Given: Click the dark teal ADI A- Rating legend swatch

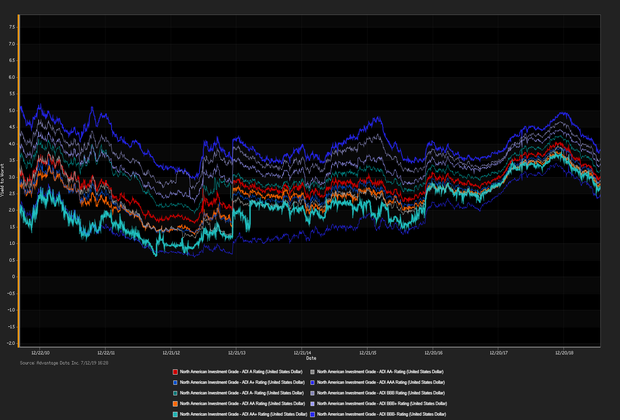Looking at the screenshot, I should [175, 394].
